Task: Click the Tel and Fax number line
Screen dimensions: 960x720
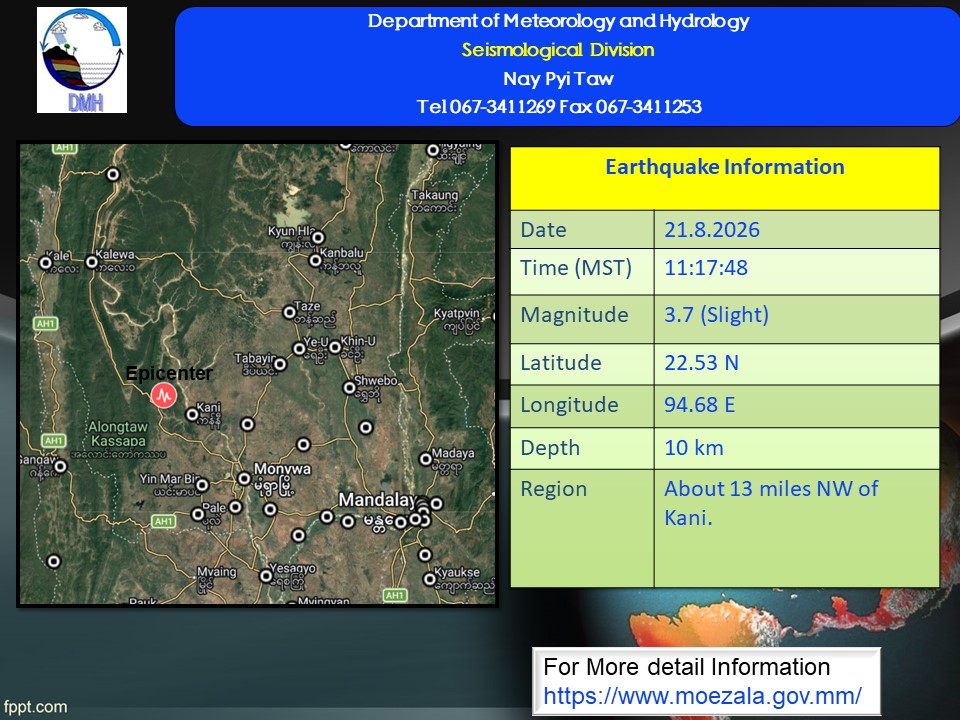Action: tap(559, 107)
